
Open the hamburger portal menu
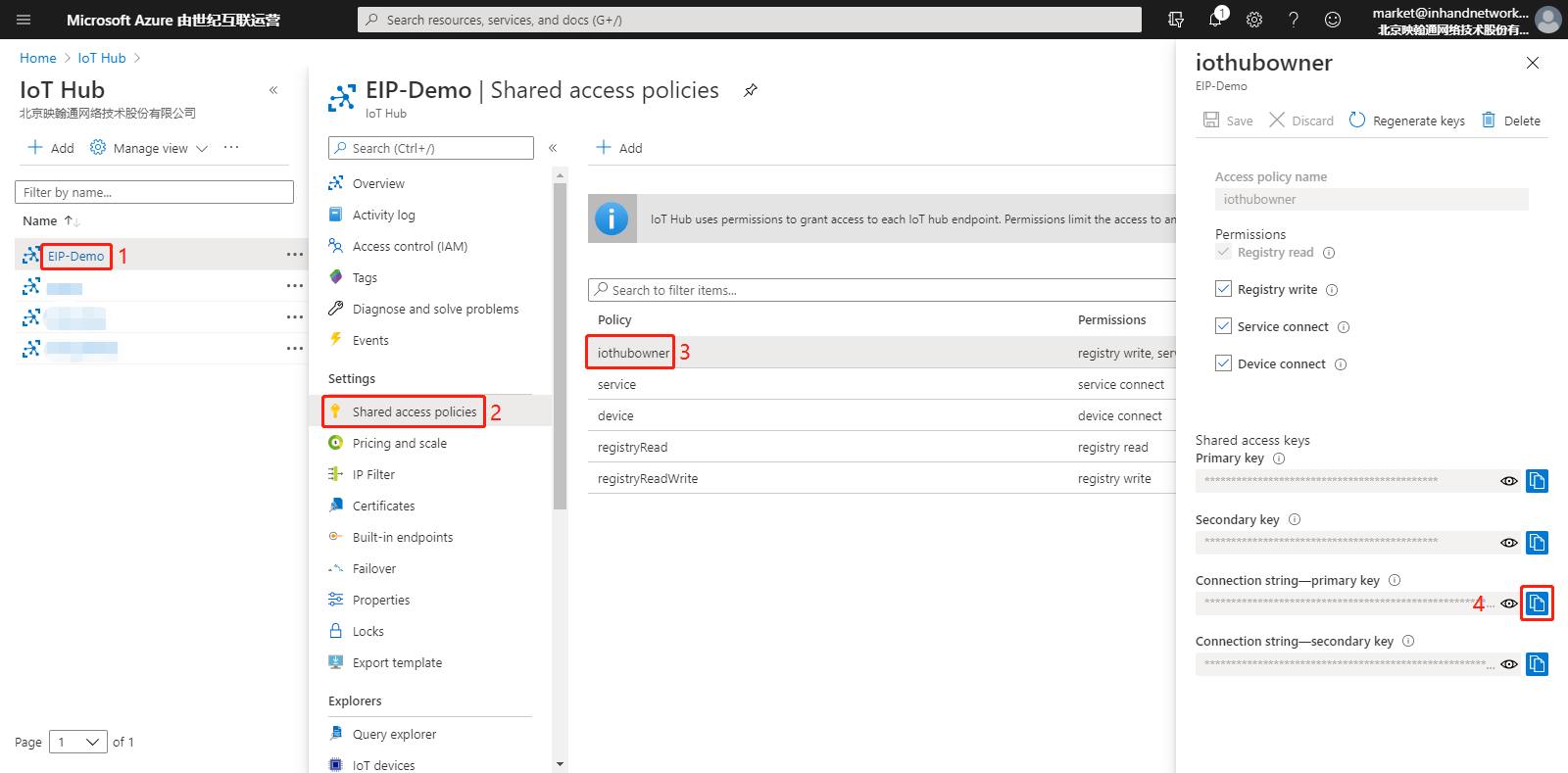tap(24, 20)
